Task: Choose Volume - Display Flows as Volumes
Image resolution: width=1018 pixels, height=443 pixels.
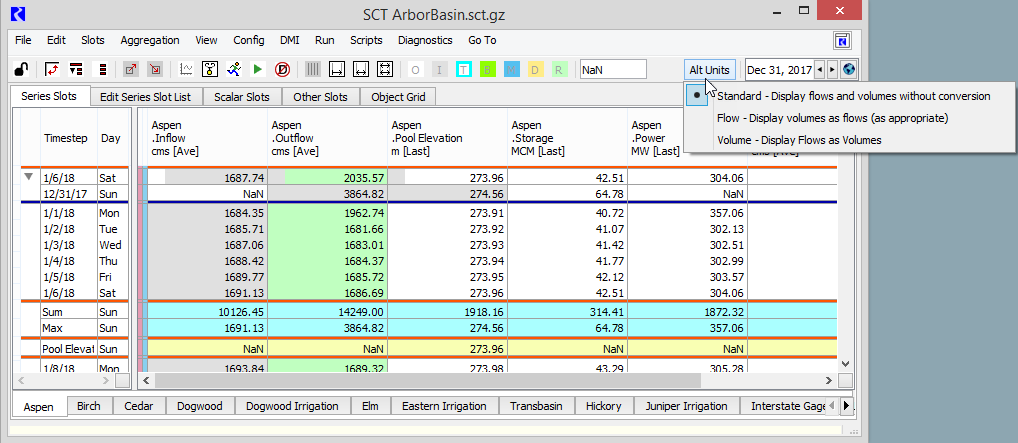Action: click(x=798, y=140)
